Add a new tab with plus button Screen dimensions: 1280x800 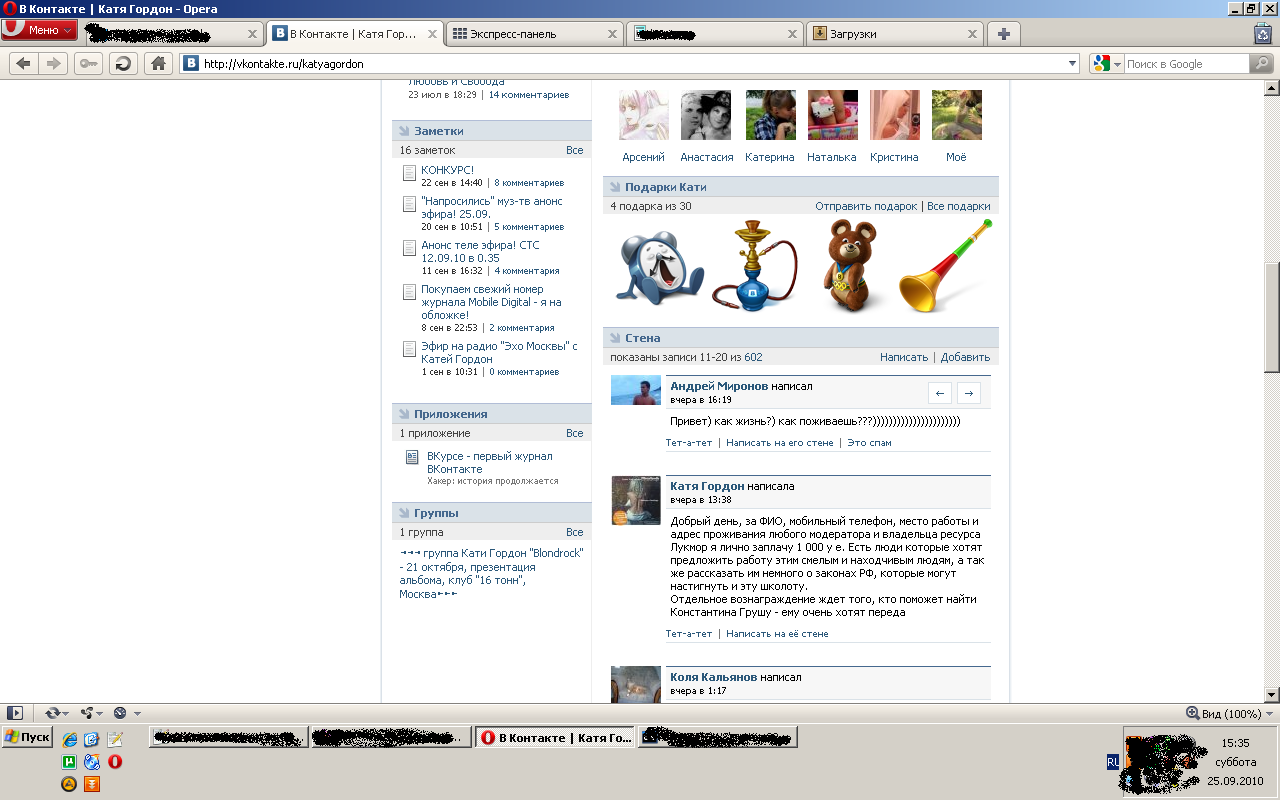pos(1003,34)
